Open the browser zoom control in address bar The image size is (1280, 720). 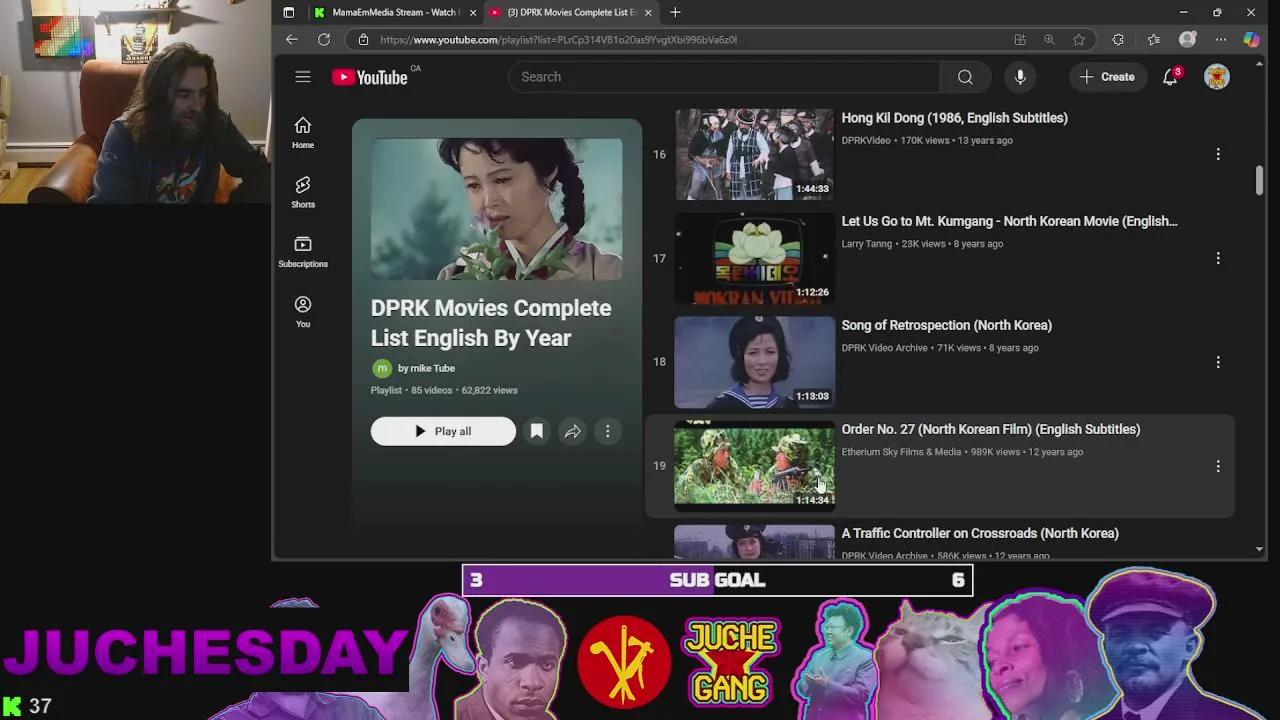1049,40
